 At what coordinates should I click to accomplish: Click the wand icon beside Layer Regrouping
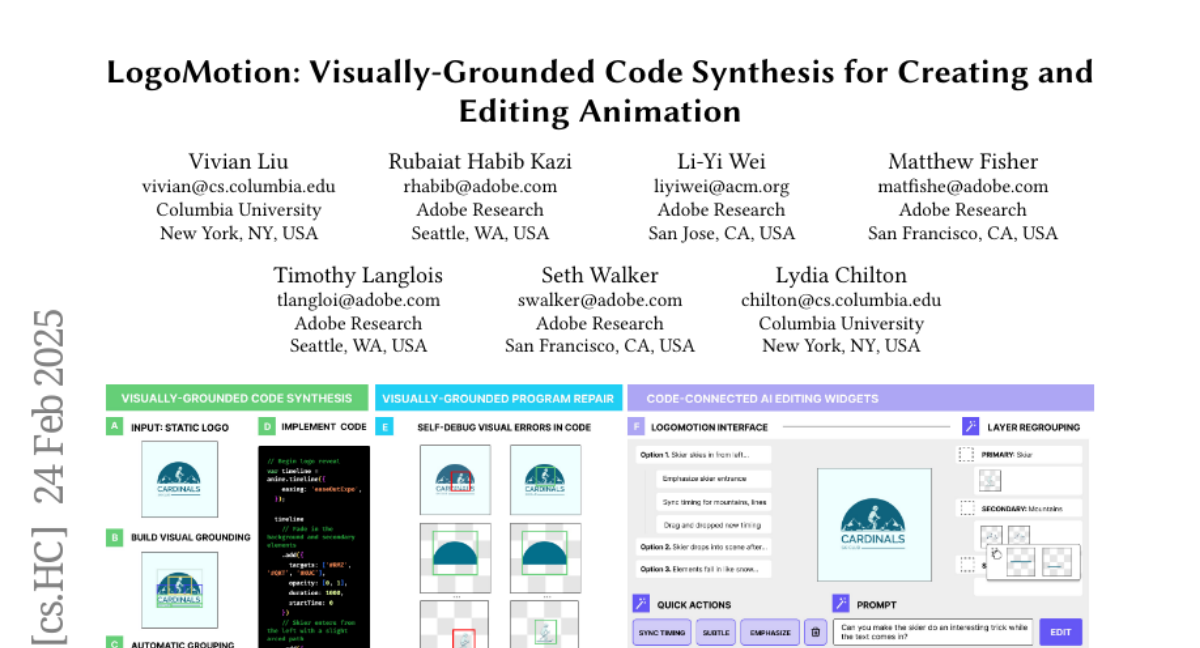(970, 426)
